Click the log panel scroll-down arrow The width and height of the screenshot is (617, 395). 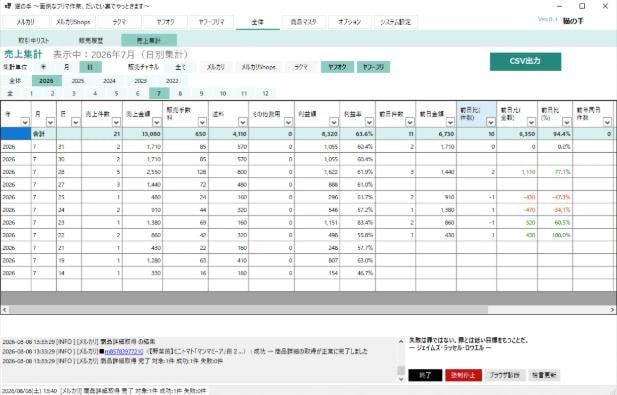point(401,379)
